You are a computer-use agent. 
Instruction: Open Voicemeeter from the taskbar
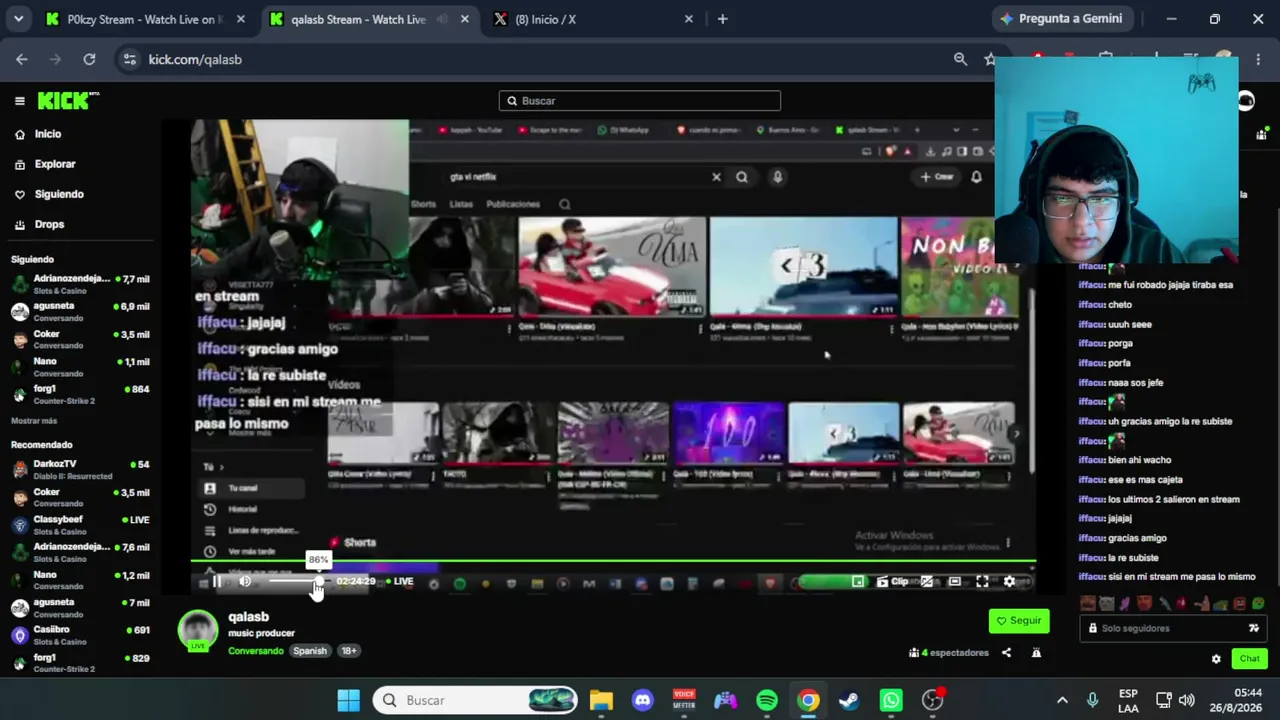684,700
